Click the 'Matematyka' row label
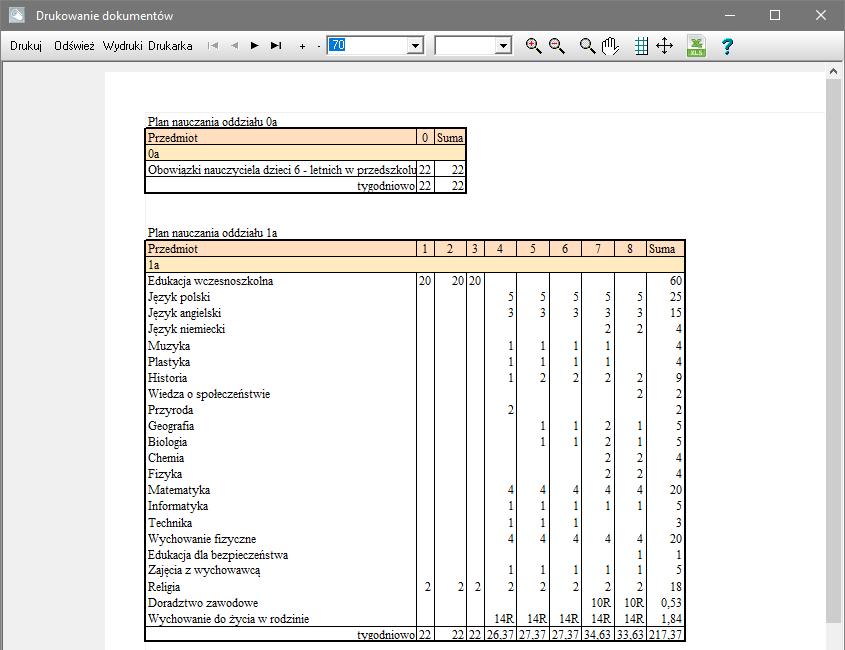The width and height of the screenshot is (845, 650). pos(179,490)
